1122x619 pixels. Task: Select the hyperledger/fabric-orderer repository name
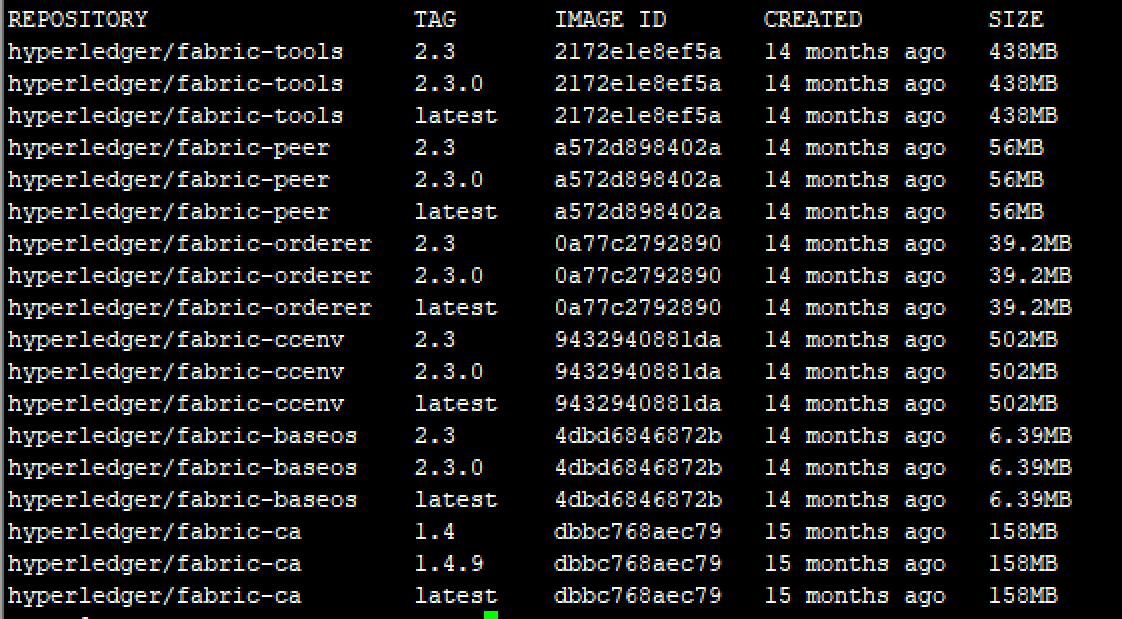[x=178, y=243]
